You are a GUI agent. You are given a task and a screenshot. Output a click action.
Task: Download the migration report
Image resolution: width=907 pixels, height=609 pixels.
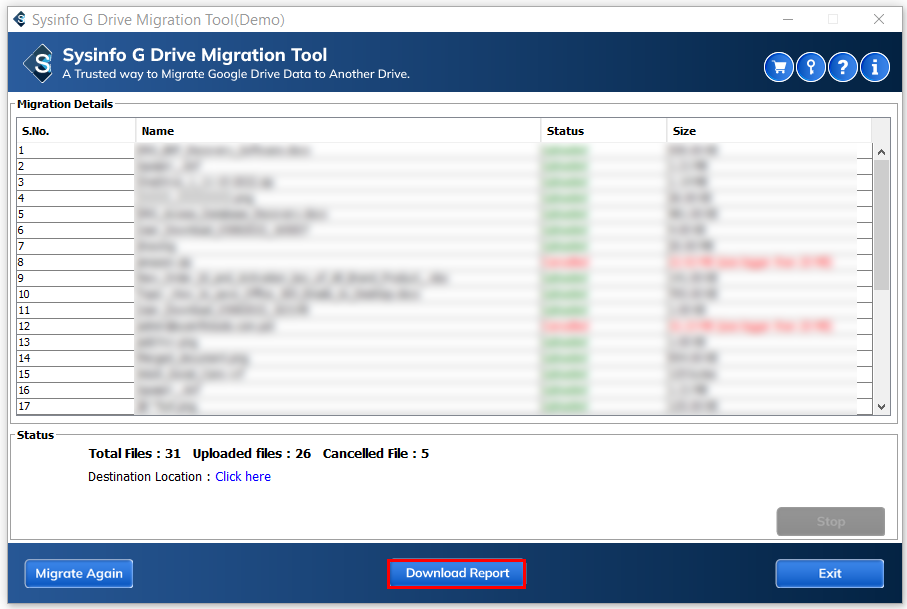pyautogui.click(x=457, y=573)
